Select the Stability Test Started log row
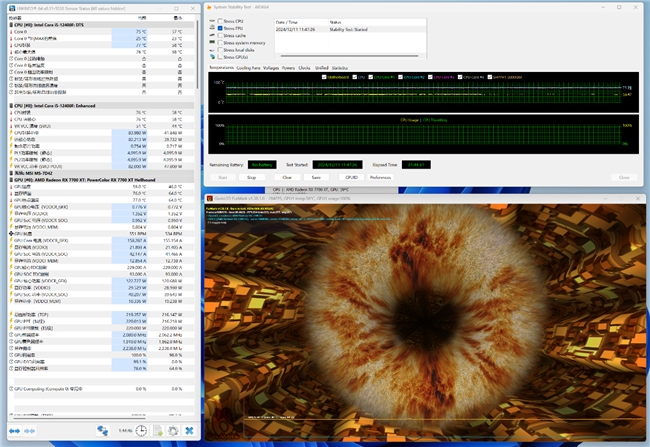This screenshot has width=650, height=447. (x=350, y=29)
